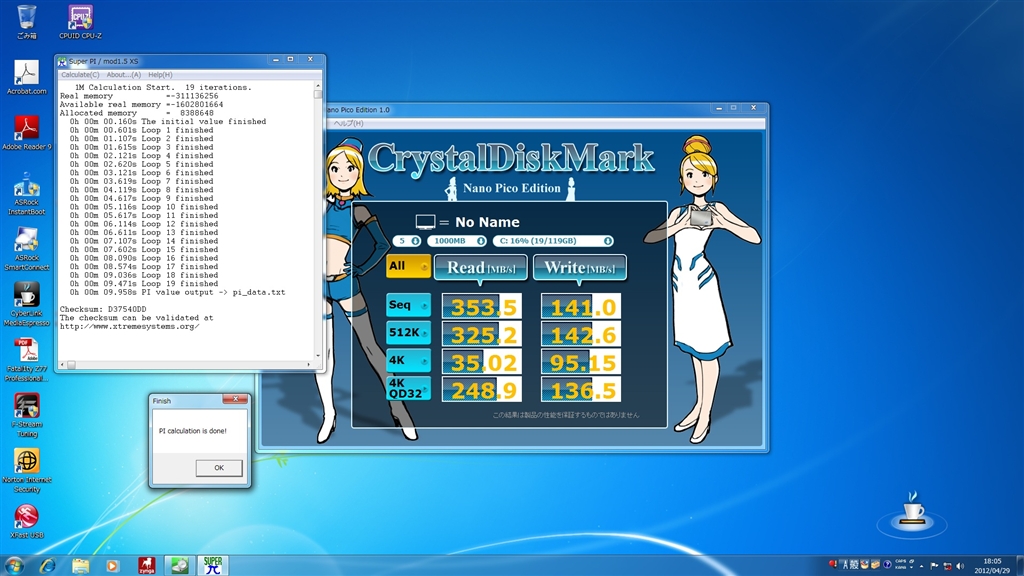Viewport: 1024px width, 576px height.
Task: Open the Acrobat.com desktop icon
Action: point(27,77)
